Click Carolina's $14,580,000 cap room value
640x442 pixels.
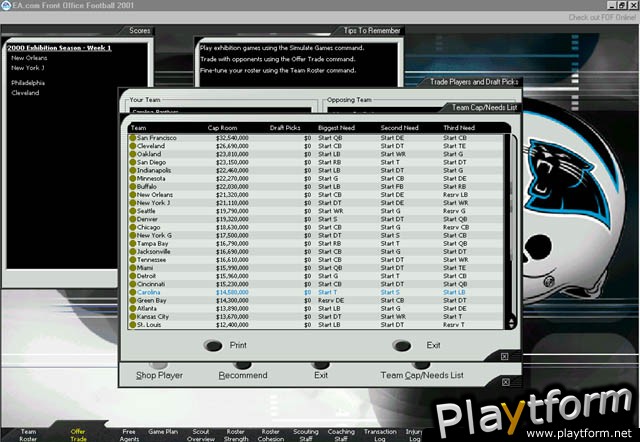232,292
